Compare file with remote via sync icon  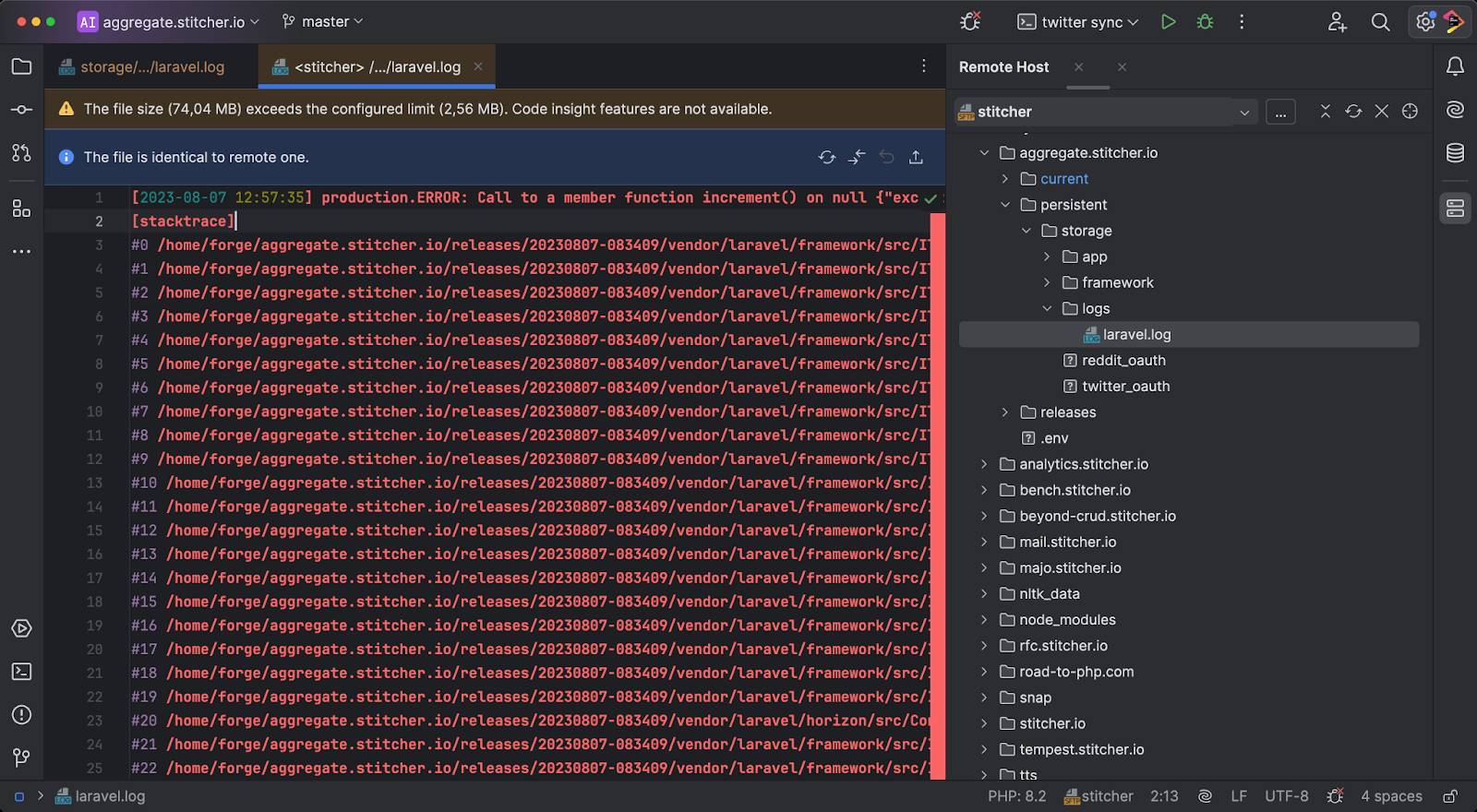click(x=827, y=158)
